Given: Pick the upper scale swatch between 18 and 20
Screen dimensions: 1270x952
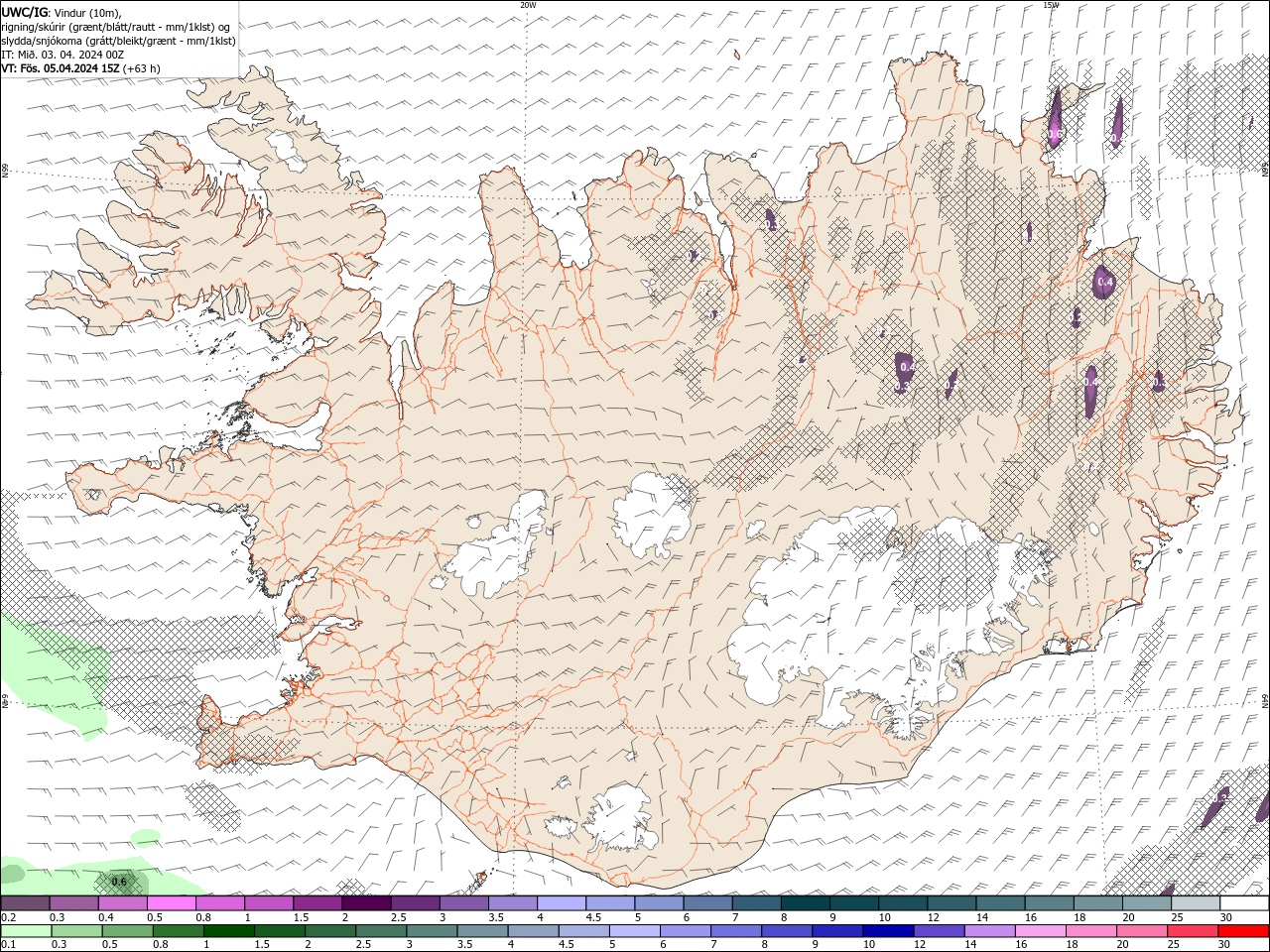Looking at the screenshot, I should click(1098, 903).
